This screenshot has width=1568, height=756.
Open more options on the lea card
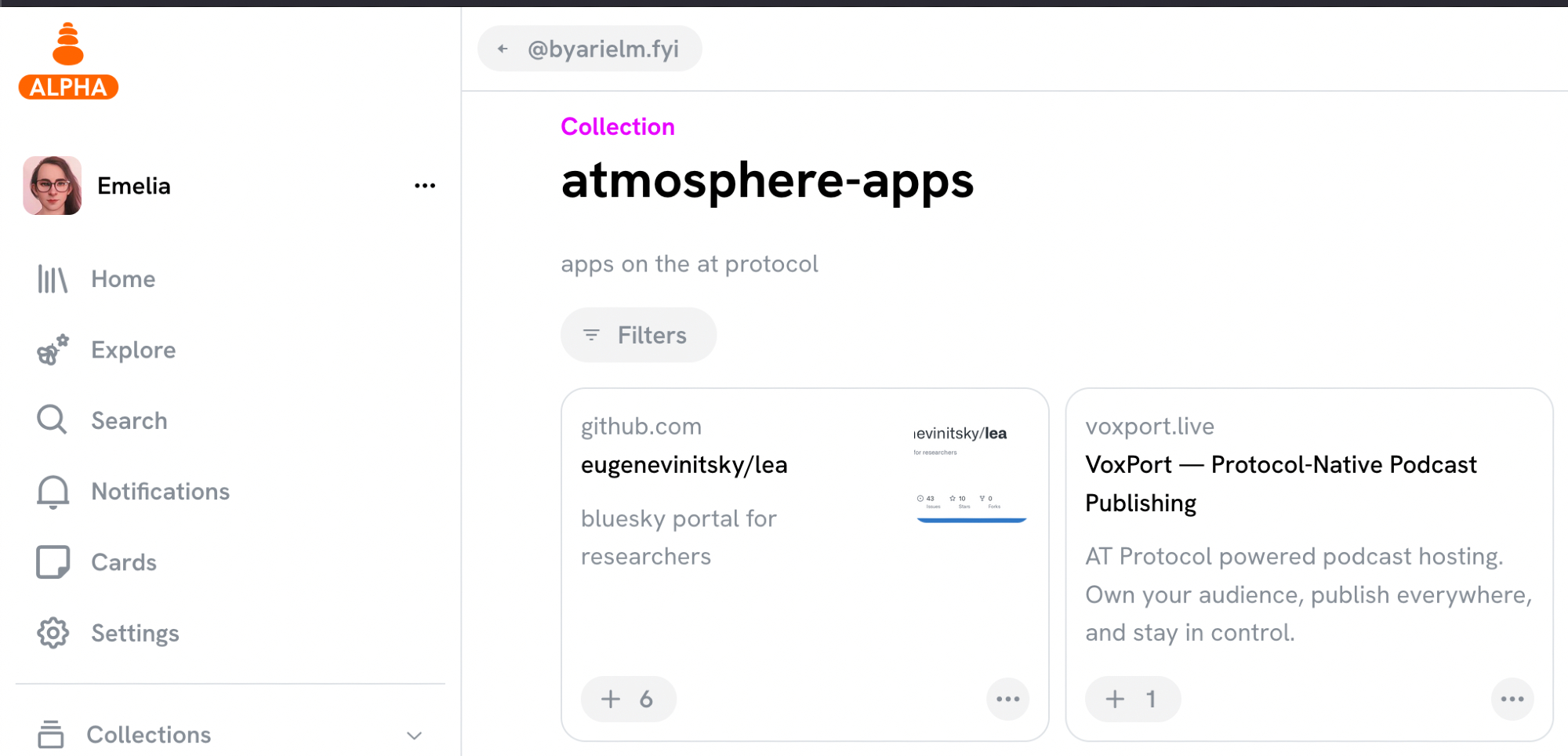(1007, 699)
